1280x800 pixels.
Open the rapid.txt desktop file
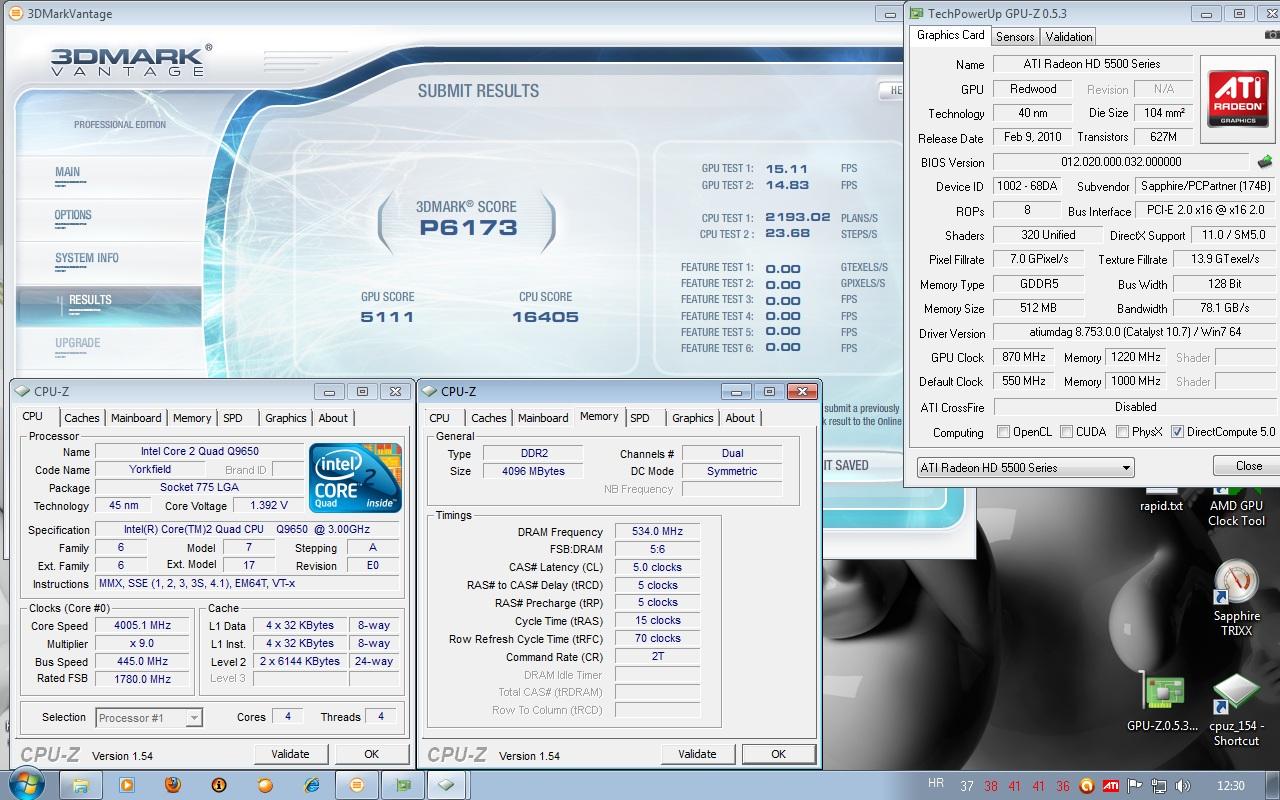click(1161, 498)
